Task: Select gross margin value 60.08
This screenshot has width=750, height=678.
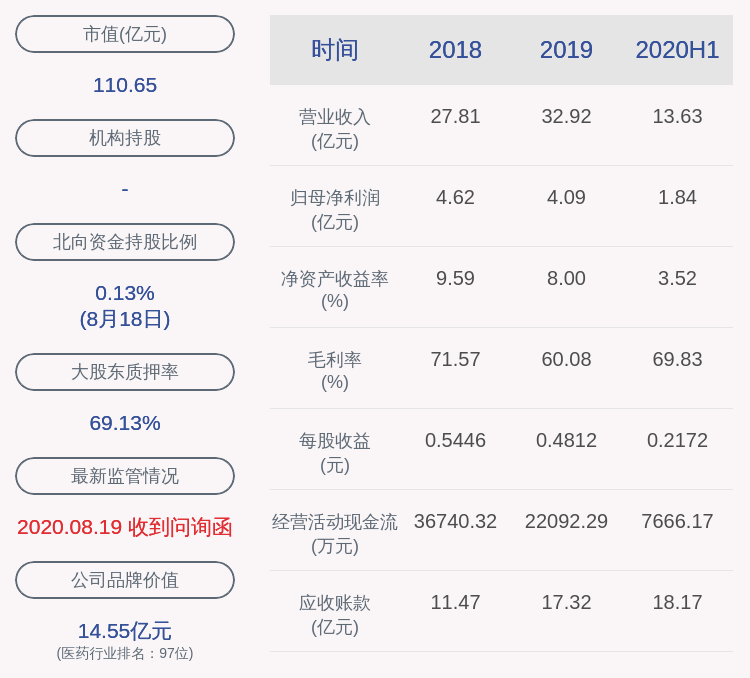Action: [566, 359]
